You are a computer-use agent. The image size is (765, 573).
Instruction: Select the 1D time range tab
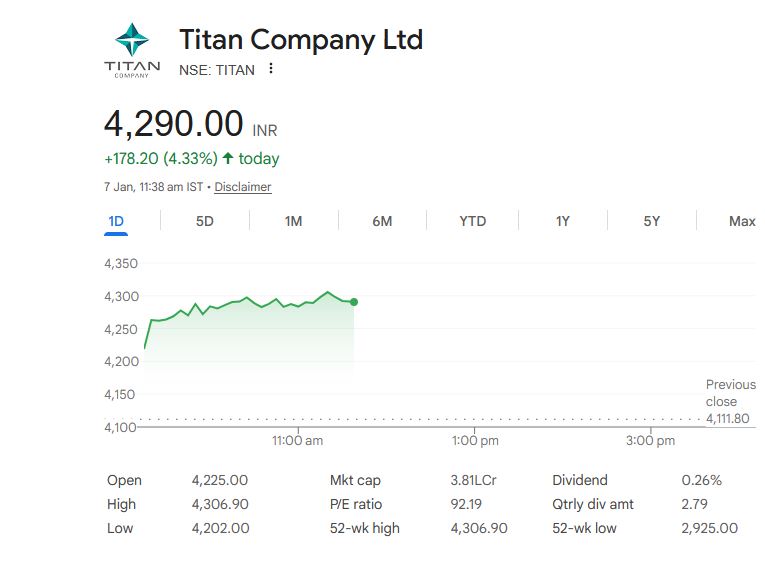[116, 221]
